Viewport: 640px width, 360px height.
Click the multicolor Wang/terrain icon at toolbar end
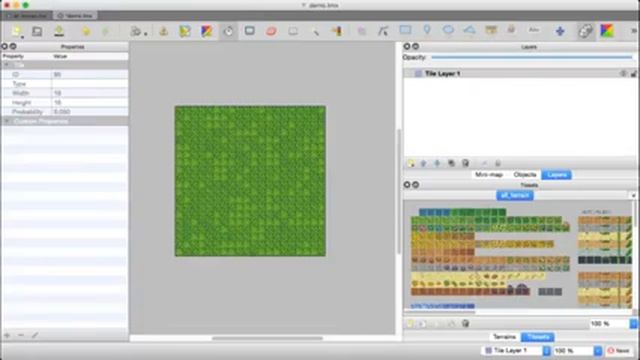(x=607, y=31)
